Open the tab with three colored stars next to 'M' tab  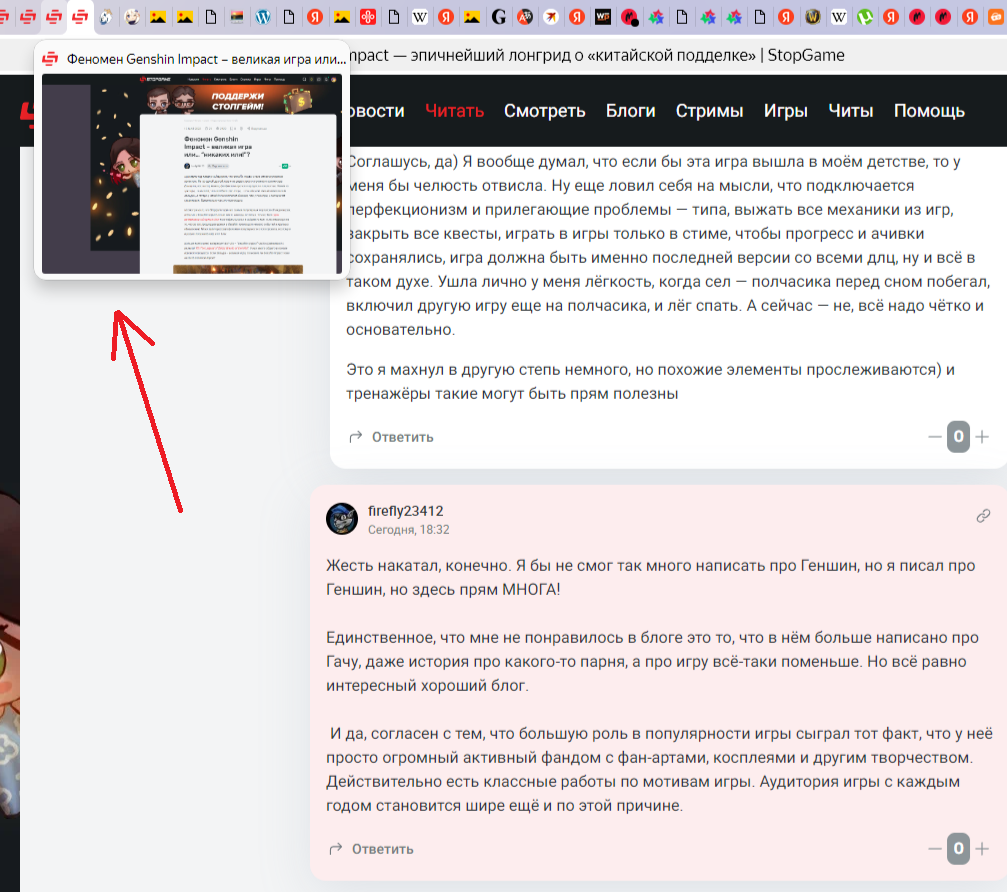coord(656,17)
